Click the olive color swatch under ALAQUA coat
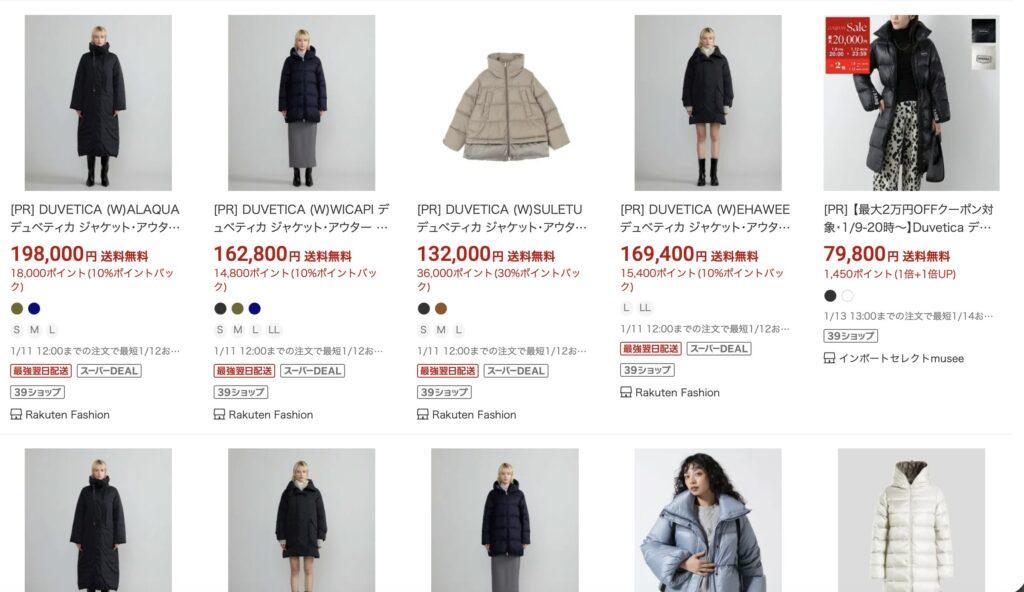This screenshot has height=592, width=1024. 17,308
